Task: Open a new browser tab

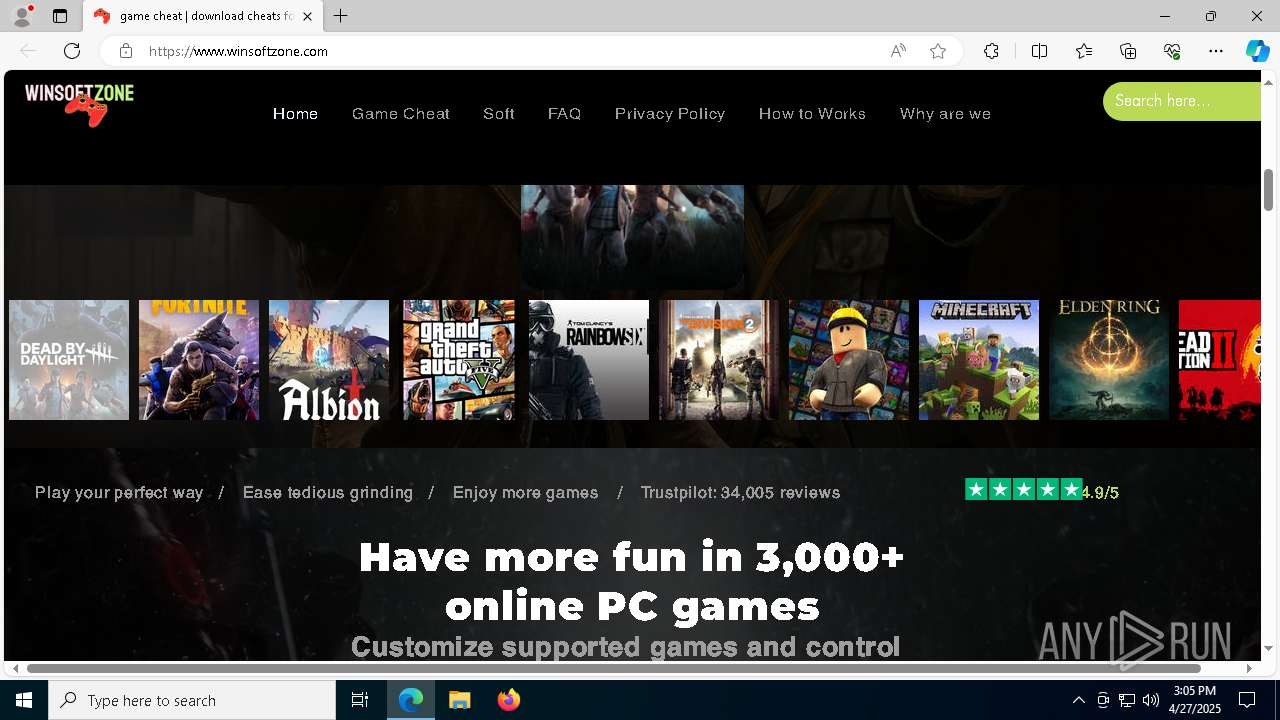Action: 341,16
